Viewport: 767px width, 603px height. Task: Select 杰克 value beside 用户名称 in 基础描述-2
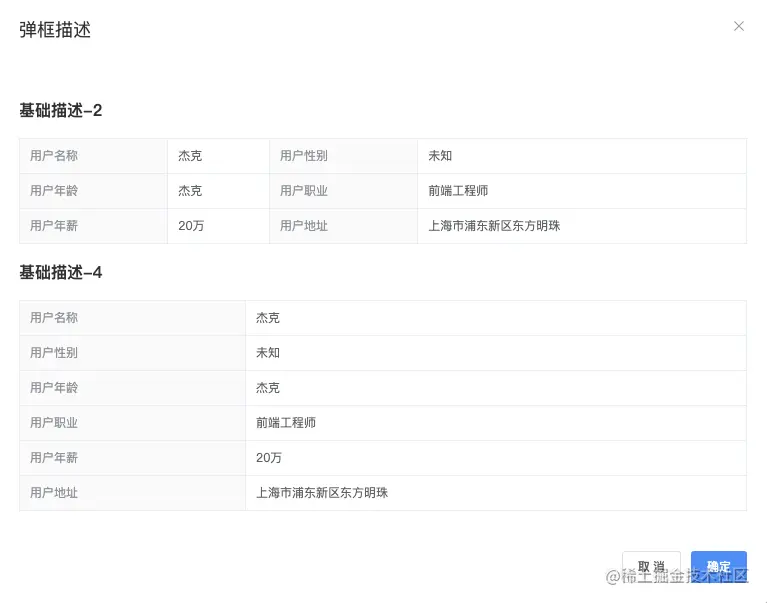[190, 156]
